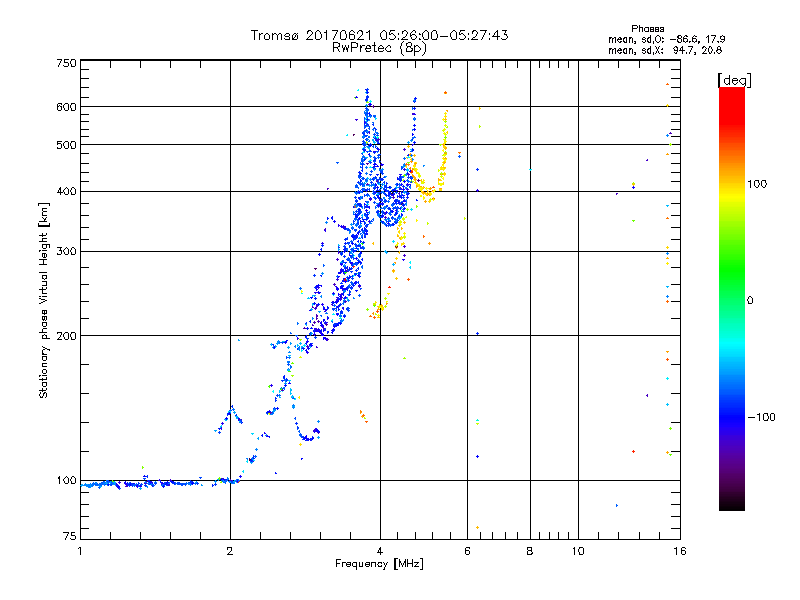Viewport: 800px width, 600px height.
Task: Click the blue trace peak near 2 MHz
Action: coord(232,408)
